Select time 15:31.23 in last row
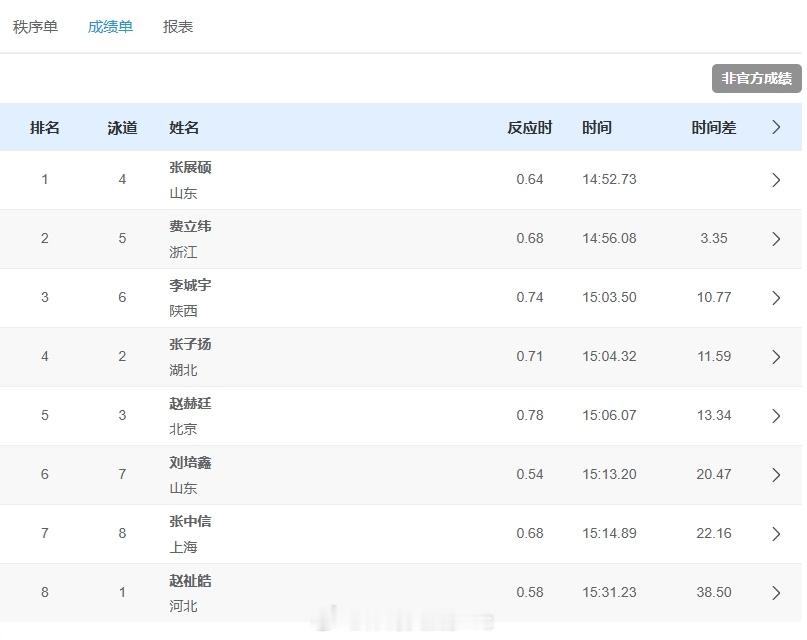Screen dimensions: 807x640 coord(609,592)
